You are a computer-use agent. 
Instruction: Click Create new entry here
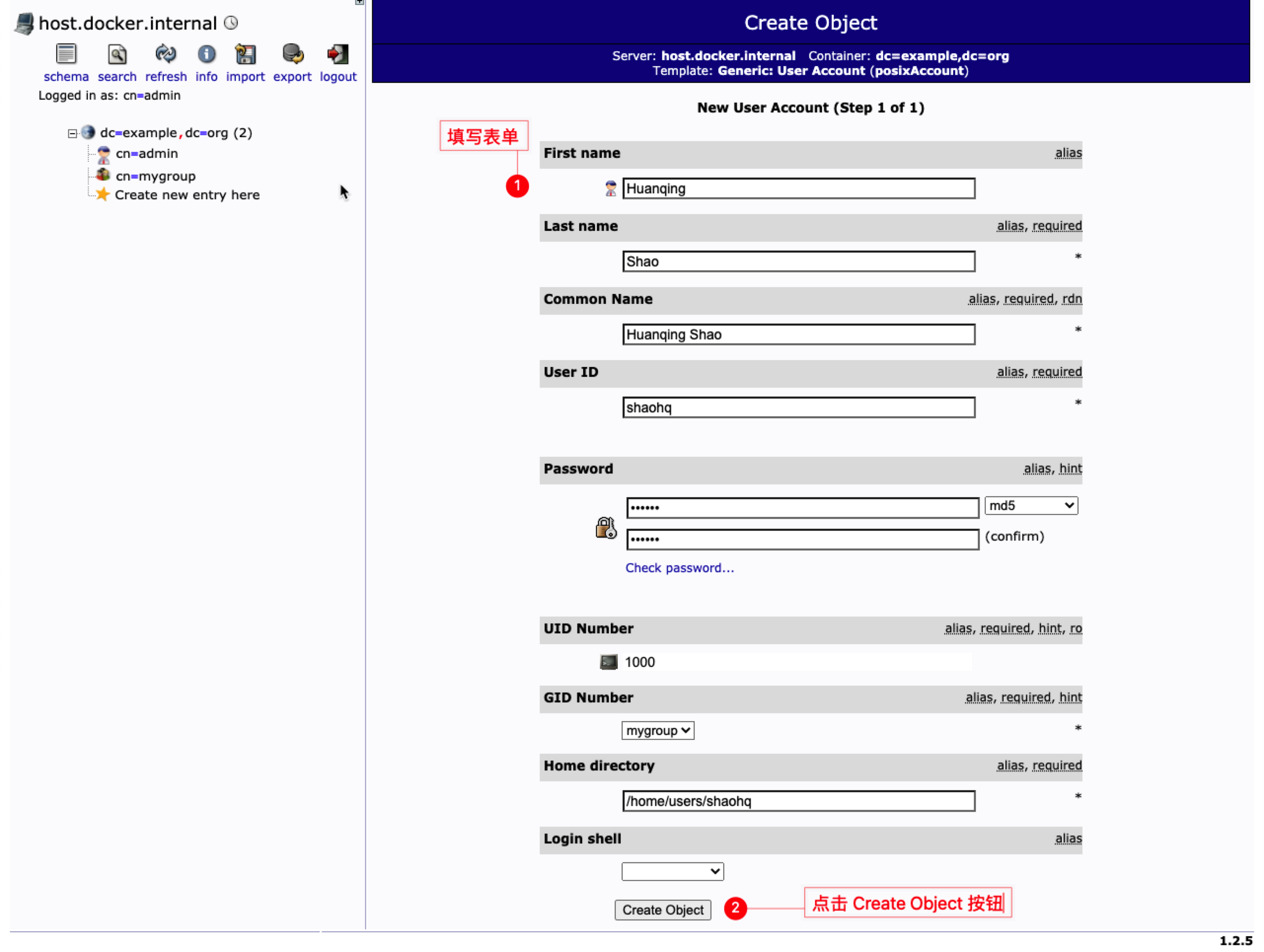187,195
